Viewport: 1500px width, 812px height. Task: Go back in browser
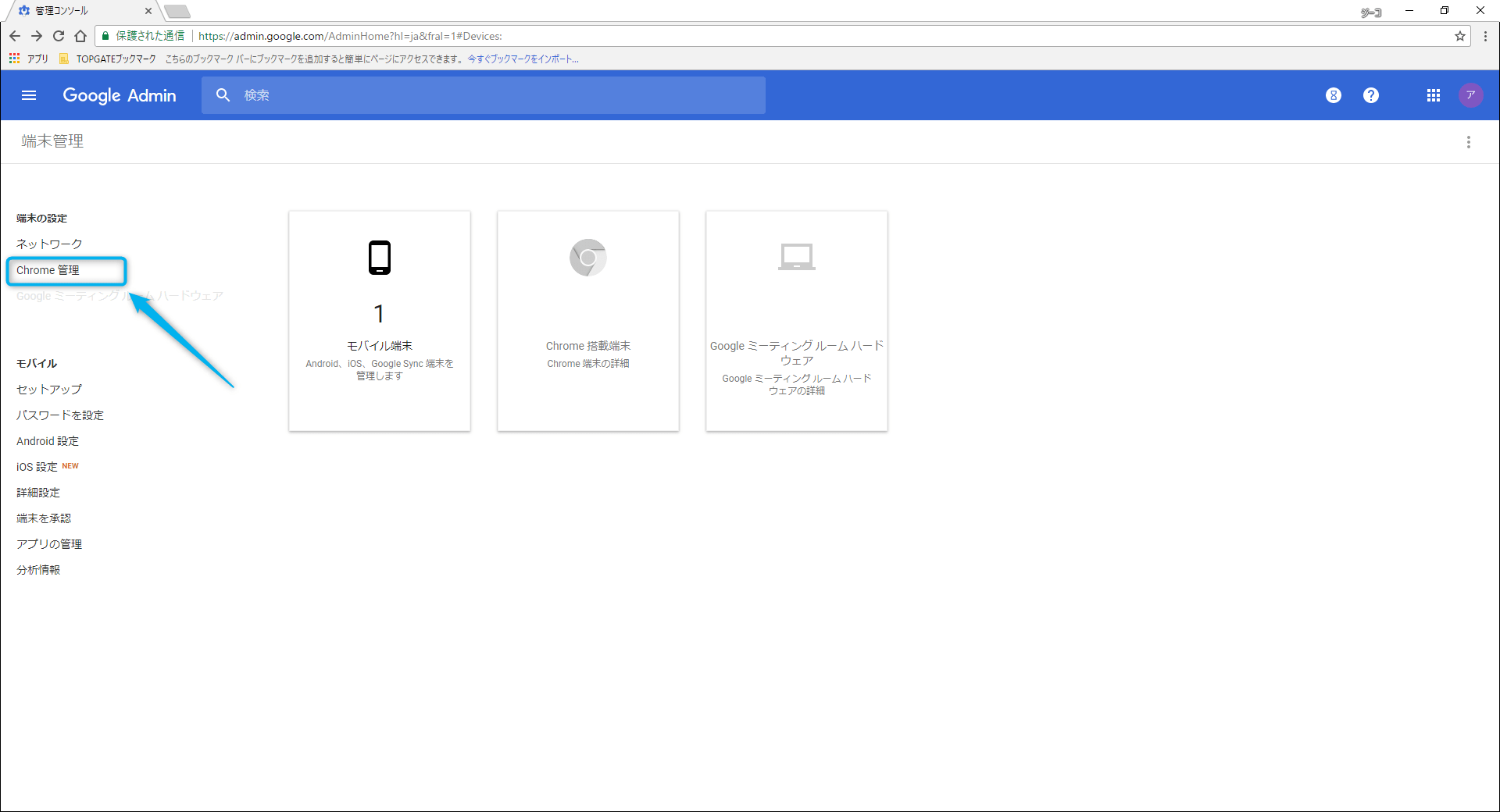pos(15,36)
